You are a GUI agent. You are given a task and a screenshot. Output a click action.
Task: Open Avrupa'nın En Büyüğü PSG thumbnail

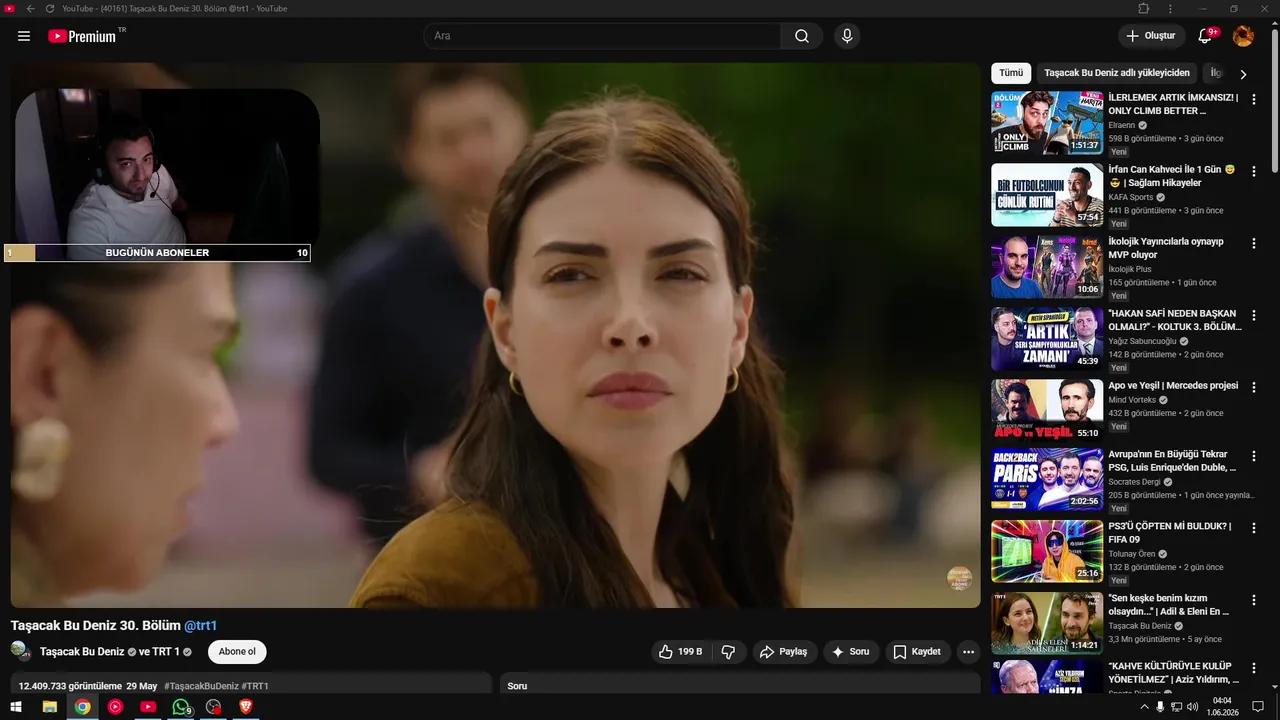(1047, 479)
